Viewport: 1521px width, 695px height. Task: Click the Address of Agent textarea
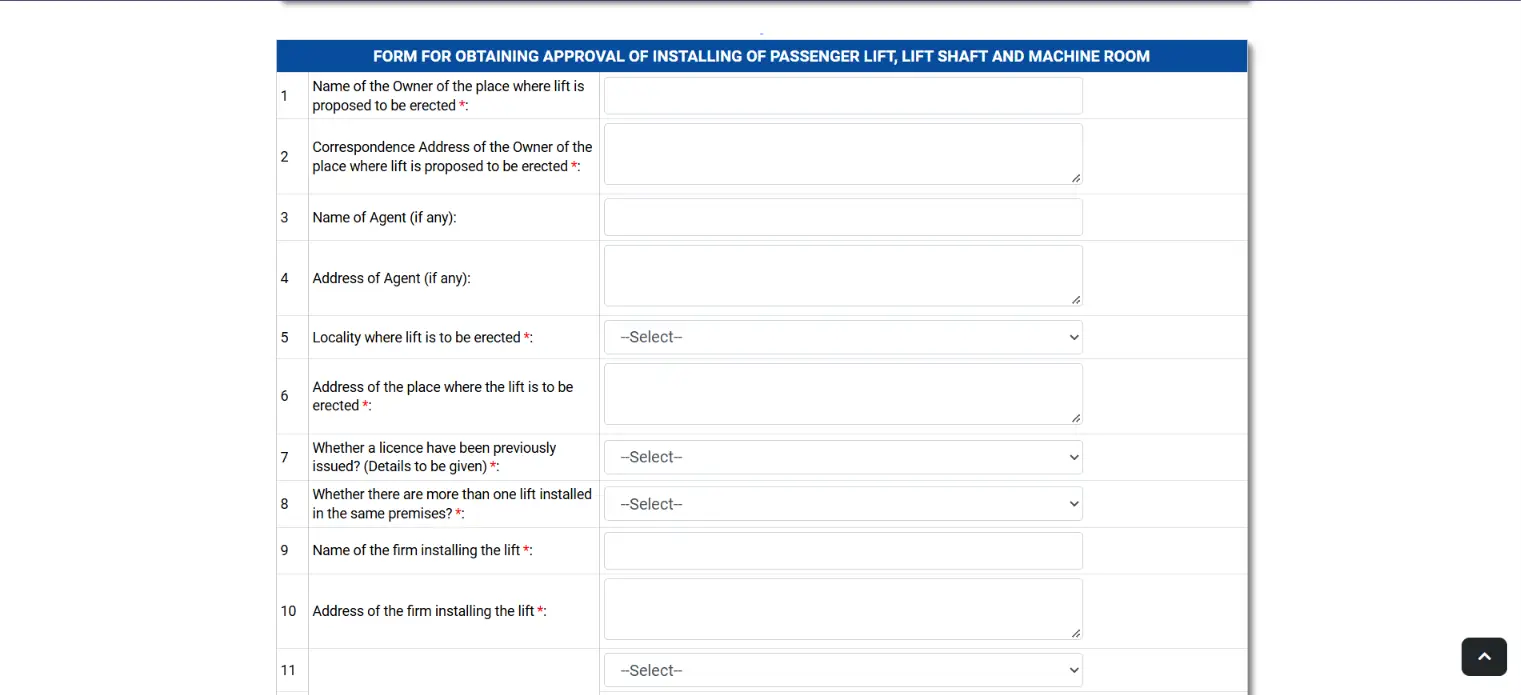pyautogui.click(x=843, y=276)
